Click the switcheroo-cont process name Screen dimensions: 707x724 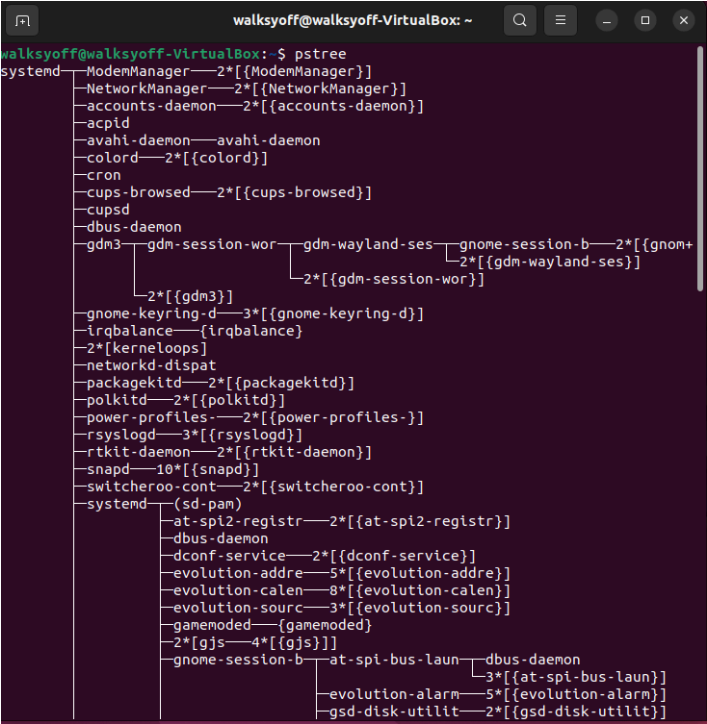(x=151, y=487)
